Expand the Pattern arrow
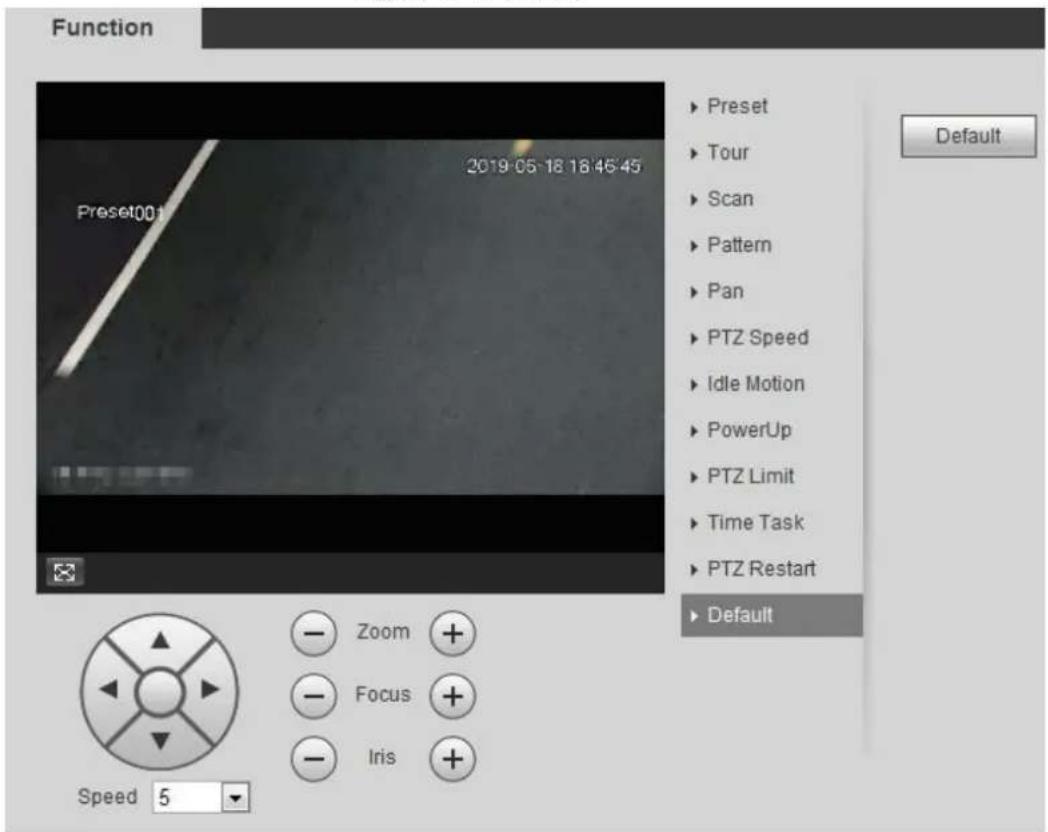The image size is (1048, 832). click(694, 246)
